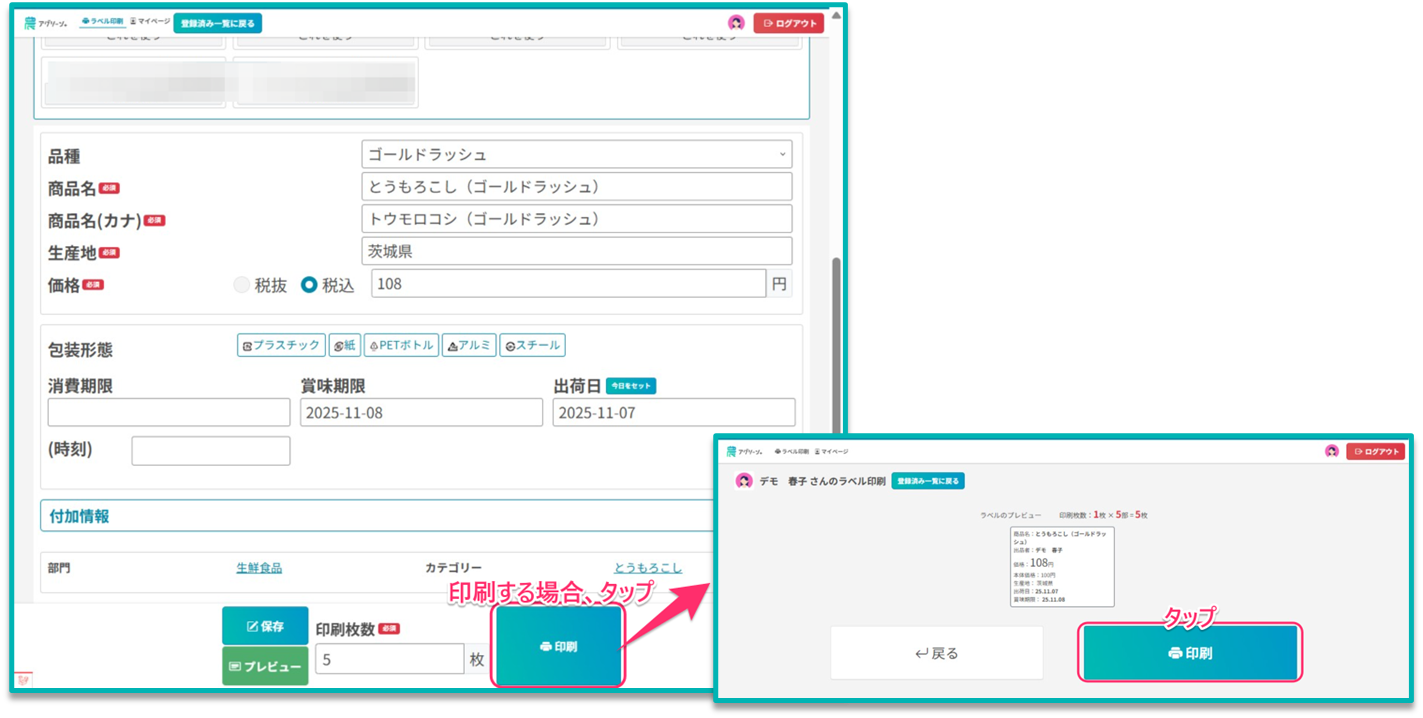1423x718 pixels.
Task: Click the 戻る button in the print preview
Action: pyautogui.click(x=936, y=653)
